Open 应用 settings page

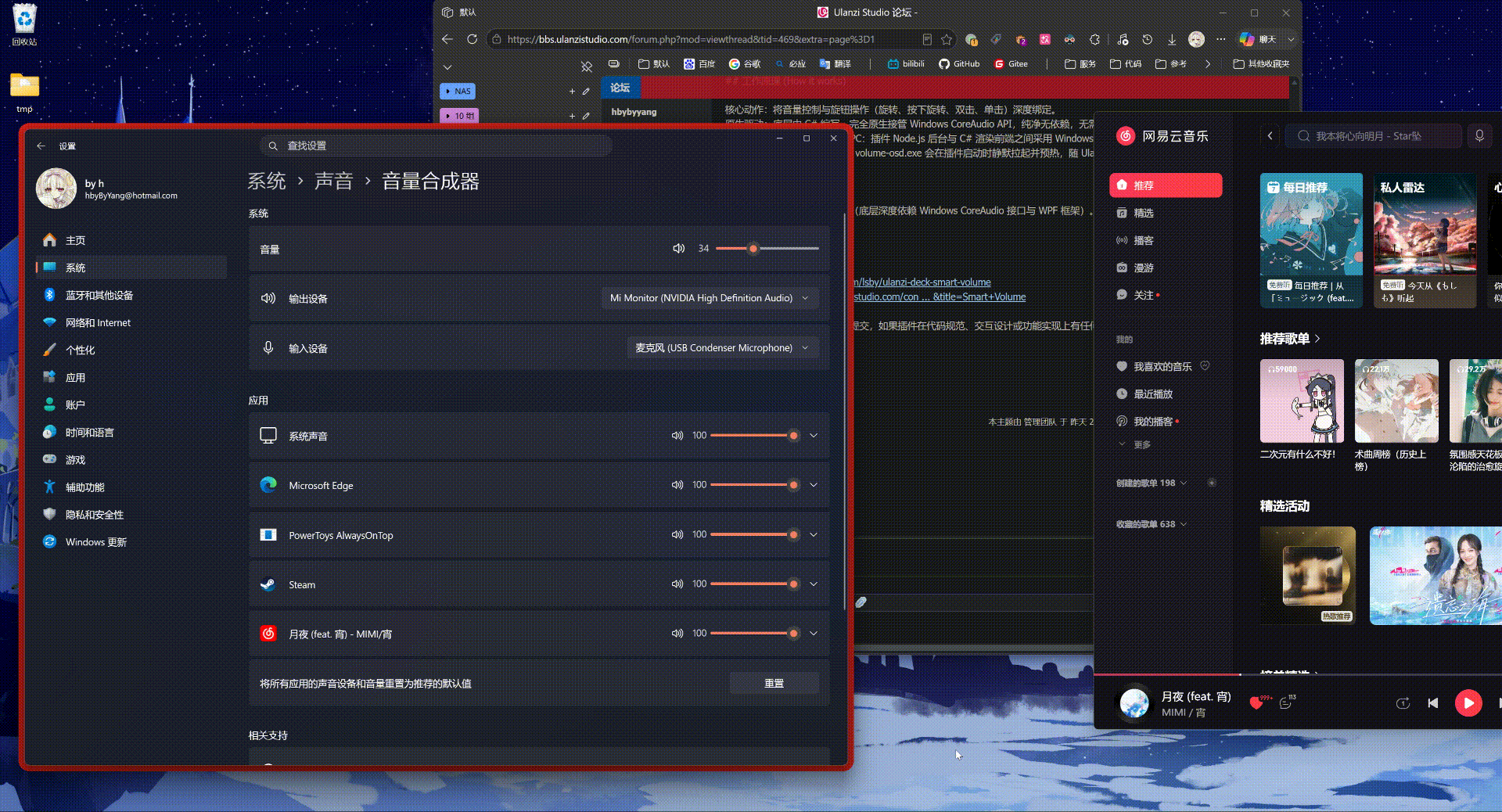tap(131, 377)
